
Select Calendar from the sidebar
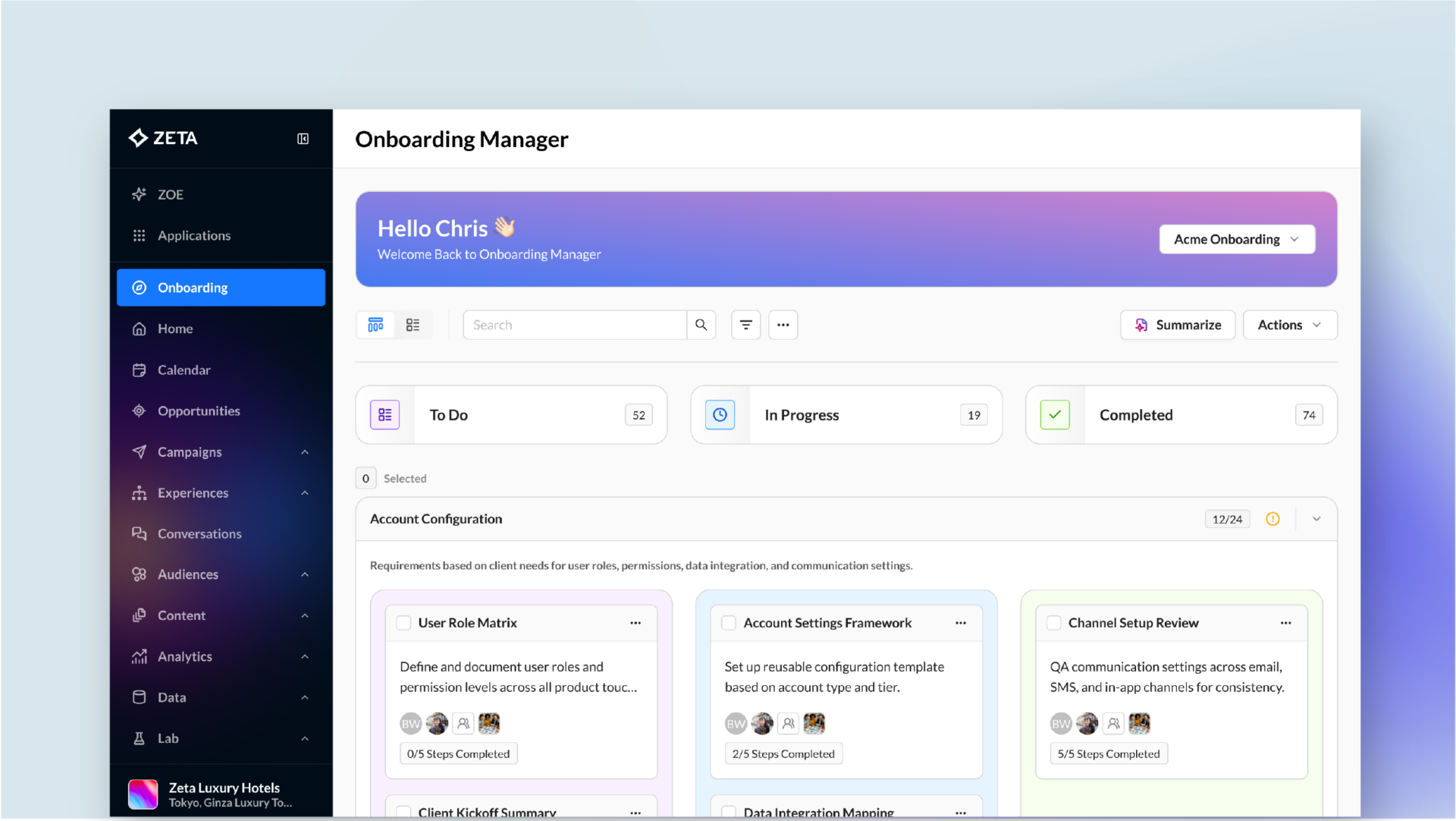(184, 370)
